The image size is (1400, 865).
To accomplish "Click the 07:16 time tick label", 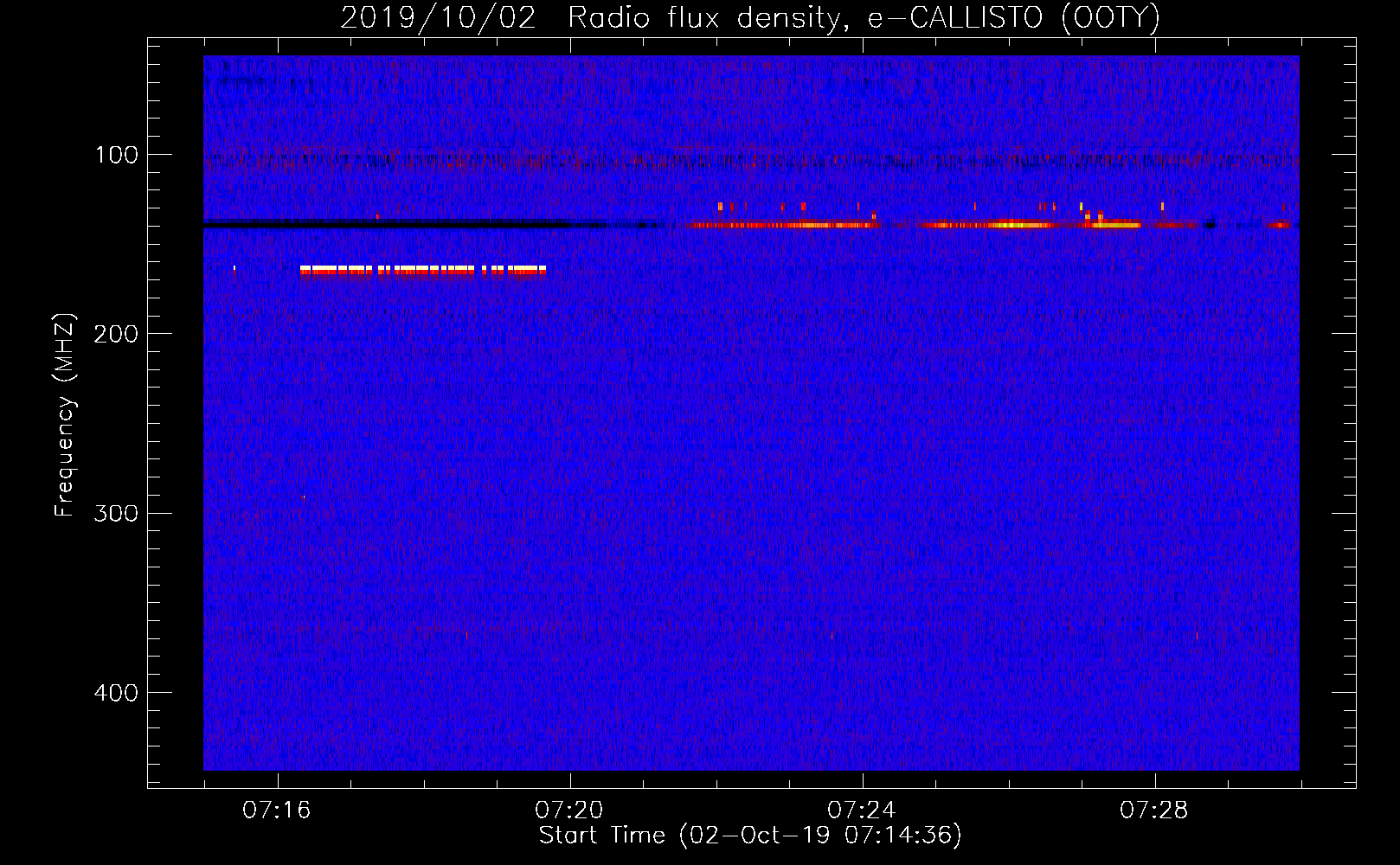I will tap(277, 811).
